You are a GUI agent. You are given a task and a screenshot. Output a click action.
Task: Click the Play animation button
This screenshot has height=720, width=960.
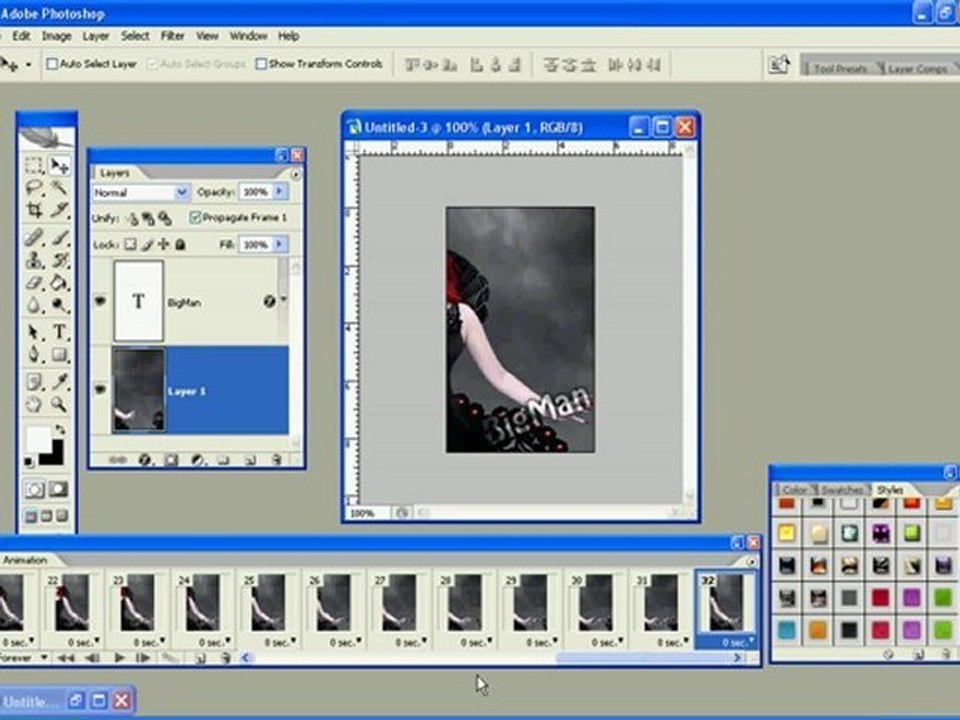[x=120, y=657]
